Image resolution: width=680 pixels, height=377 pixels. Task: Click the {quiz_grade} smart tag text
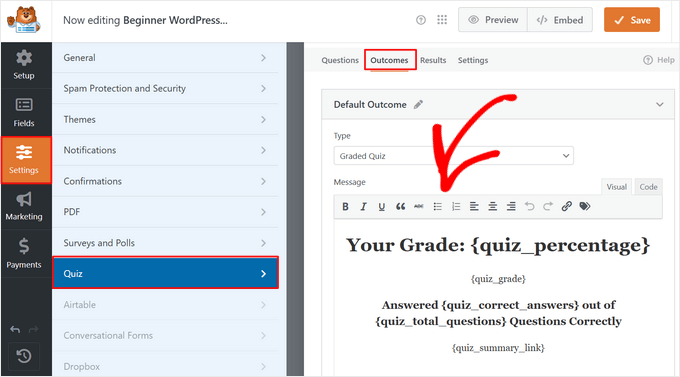(498, 279)
